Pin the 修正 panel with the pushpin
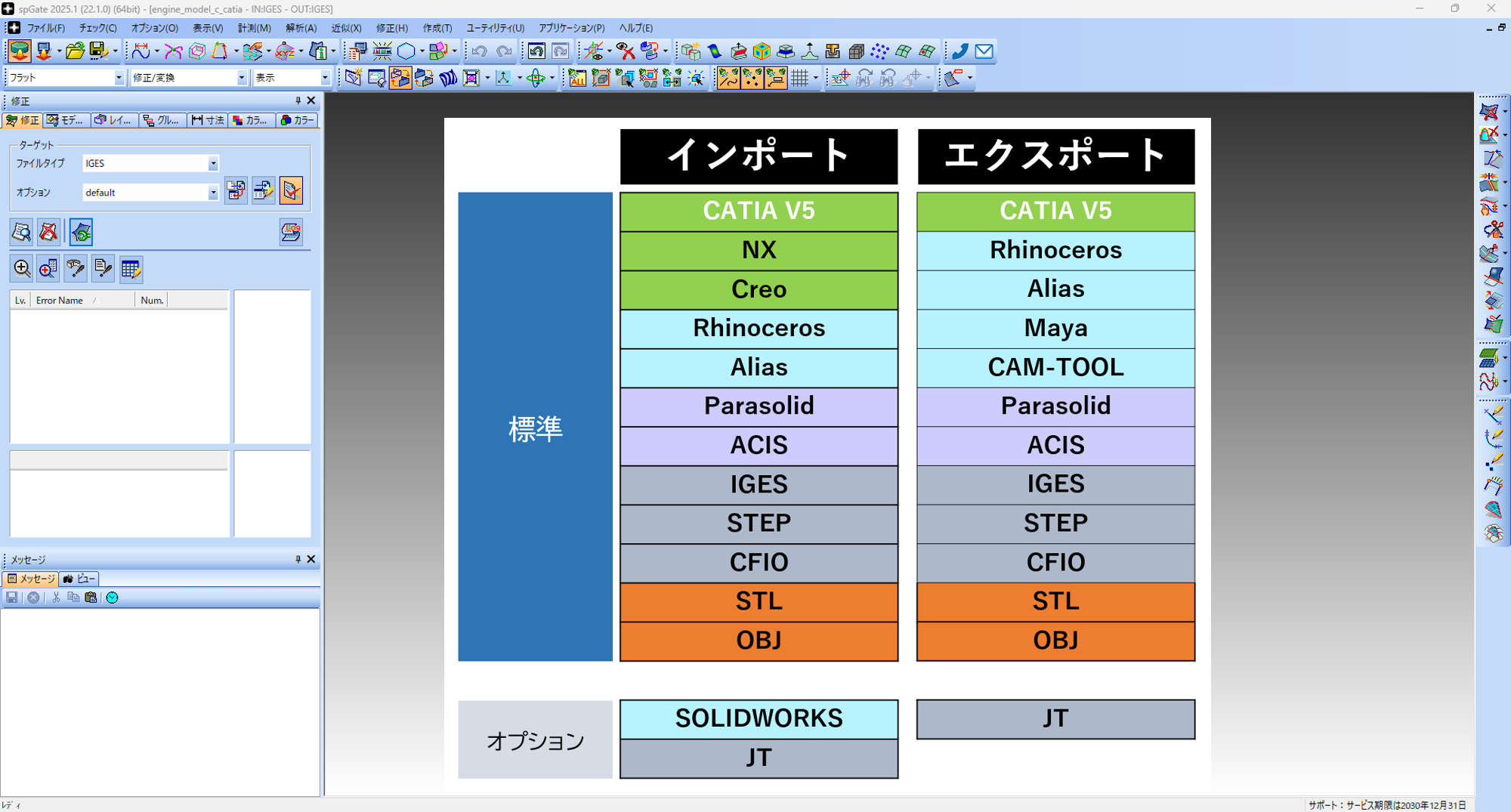1511x812 pixels. click(298, 100)
